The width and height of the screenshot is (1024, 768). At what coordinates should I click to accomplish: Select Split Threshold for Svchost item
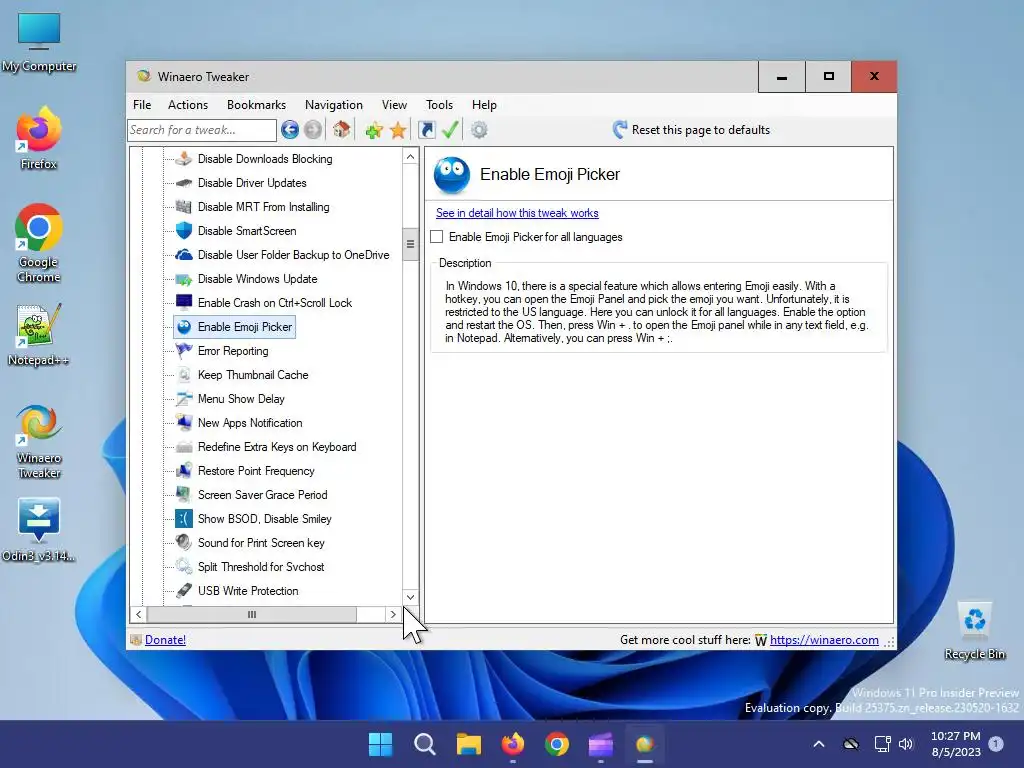pyautogui.click(x=261, y=567)
